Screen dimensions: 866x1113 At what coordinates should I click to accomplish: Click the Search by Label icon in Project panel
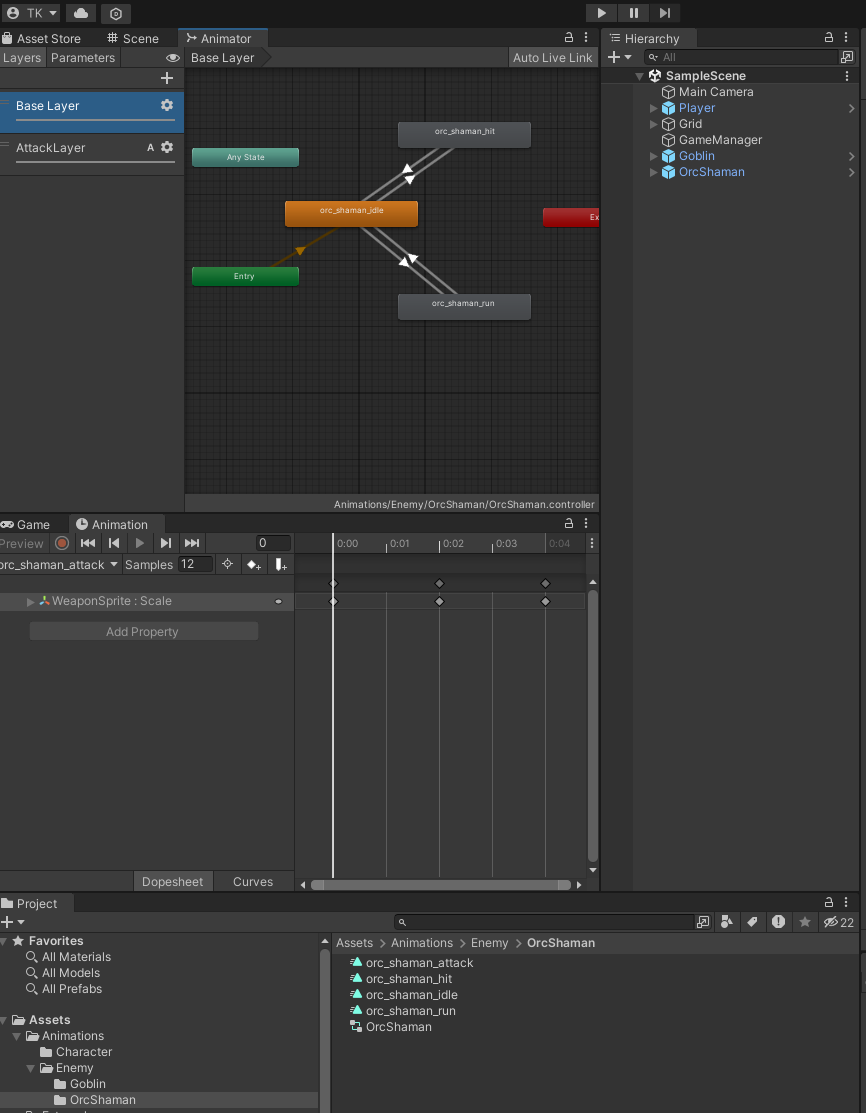[x=753, y=922]
